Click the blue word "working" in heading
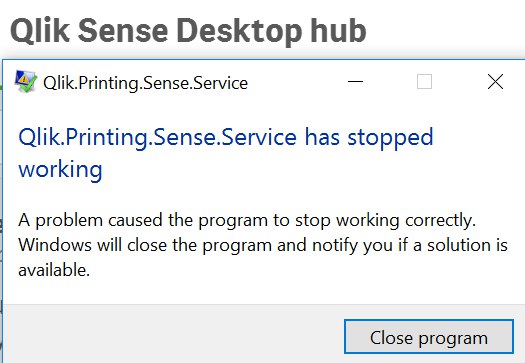The image size is (525, 363). point(60,169)
